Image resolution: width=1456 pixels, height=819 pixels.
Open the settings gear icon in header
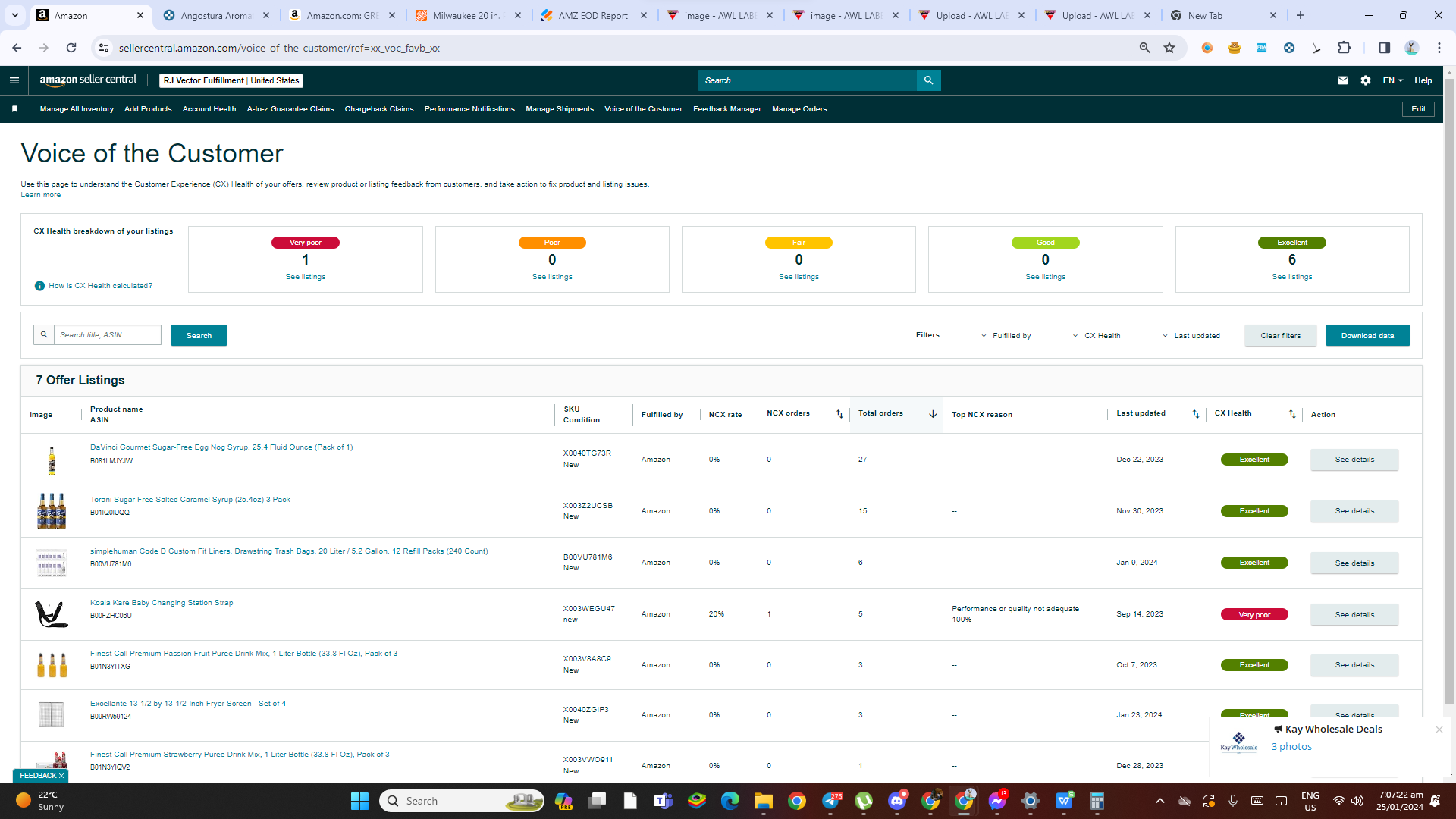(1366, 80)
